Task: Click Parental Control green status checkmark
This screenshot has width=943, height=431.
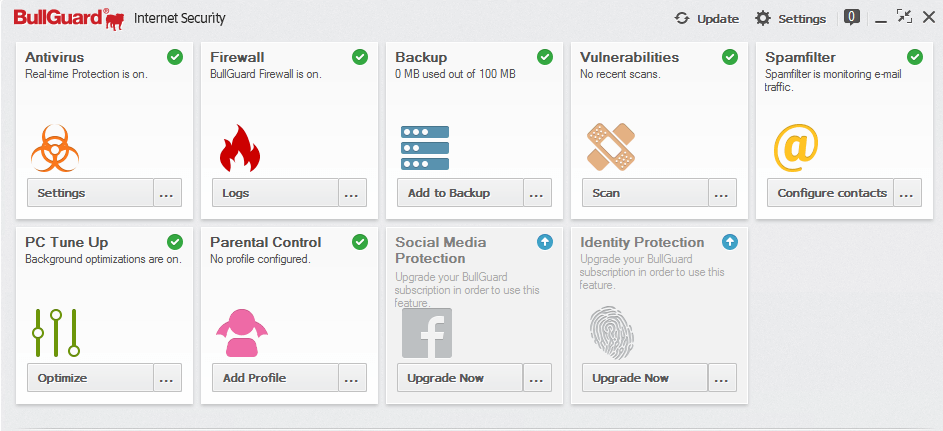Action: pos(360,242)
